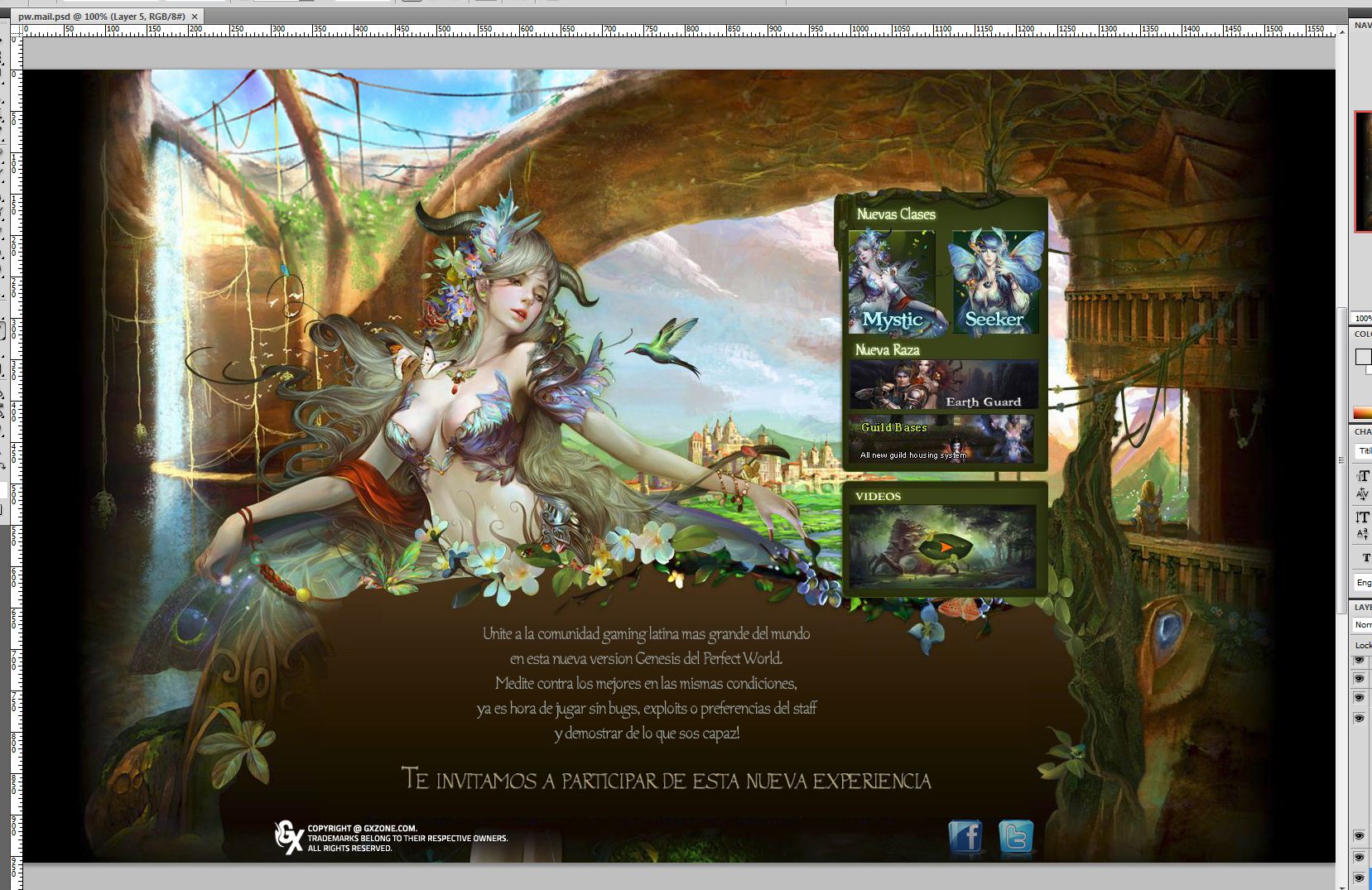Click the GX logo beside the copyright text
1372x890 pixels.
coord(288,837)
